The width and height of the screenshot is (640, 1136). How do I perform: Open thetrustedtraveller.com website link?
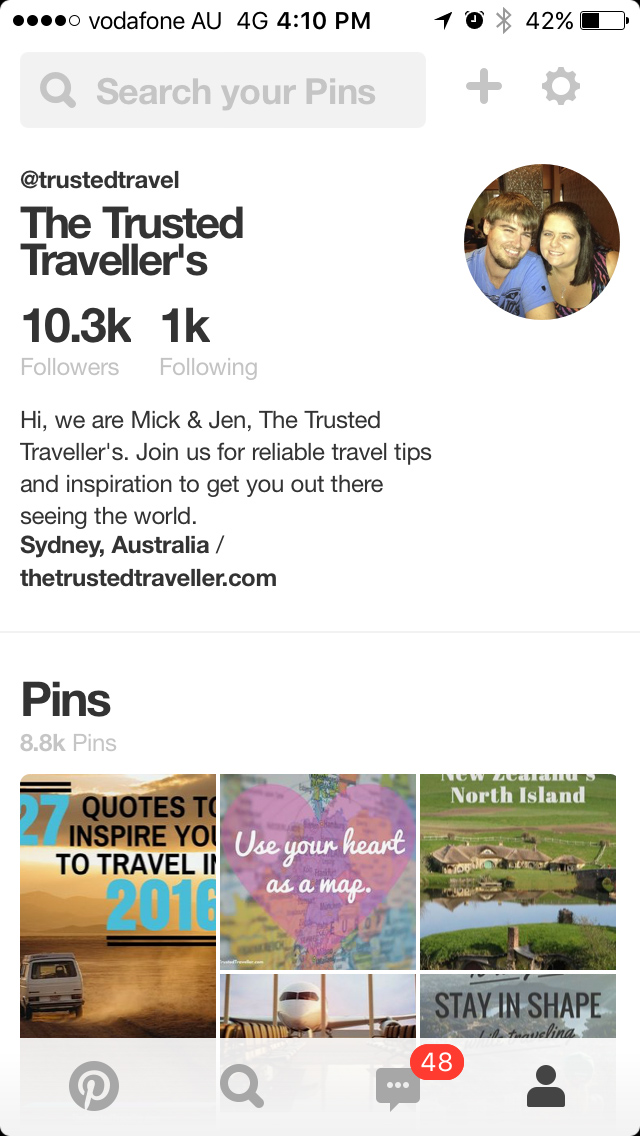(x=148, y=578)
